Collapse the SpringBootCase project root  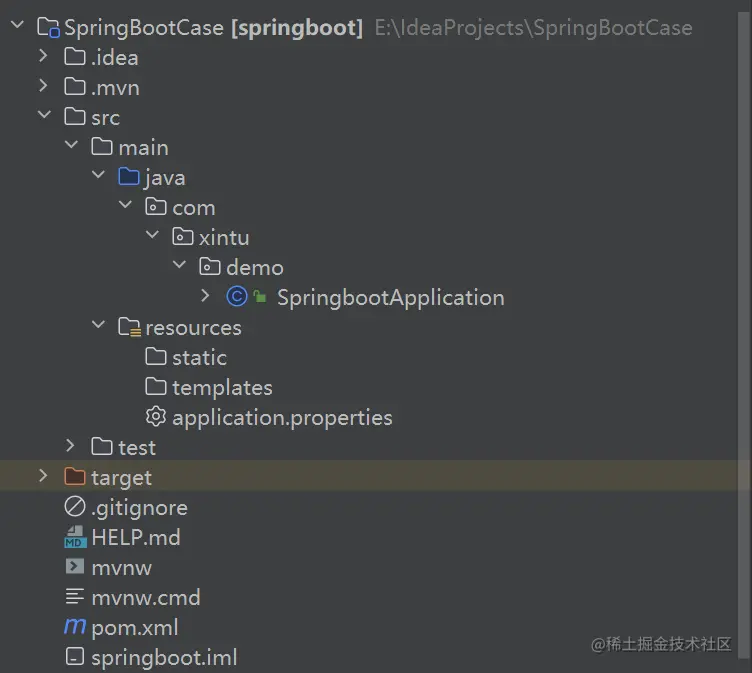click(x=16, y=27)
